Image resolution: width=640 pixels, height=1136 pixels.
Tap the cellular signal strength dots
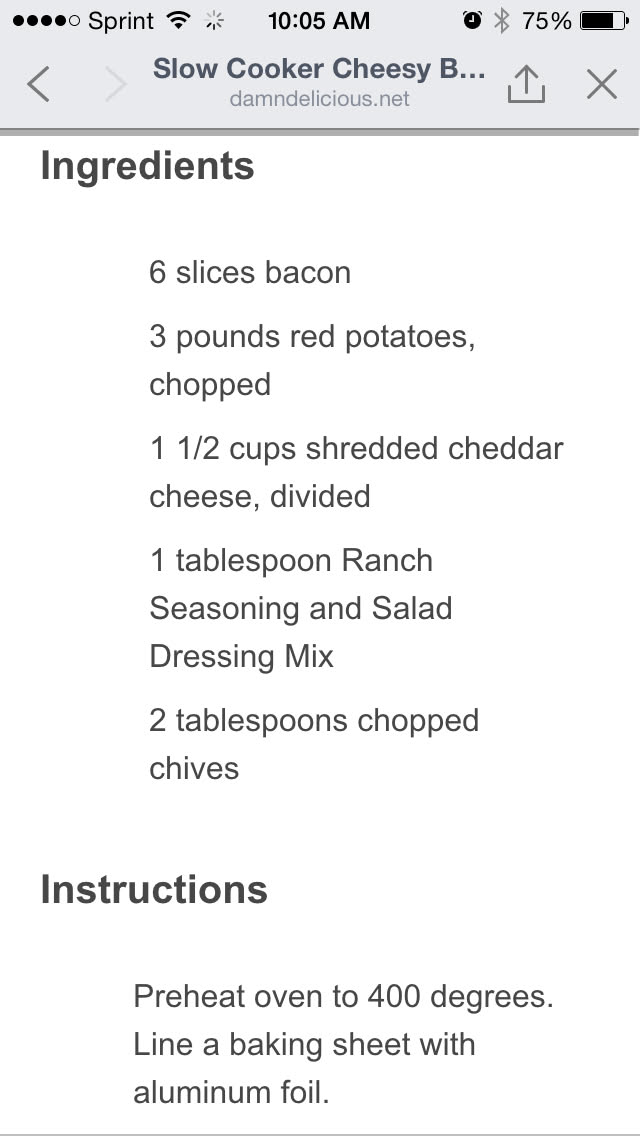tap(45, 20)
